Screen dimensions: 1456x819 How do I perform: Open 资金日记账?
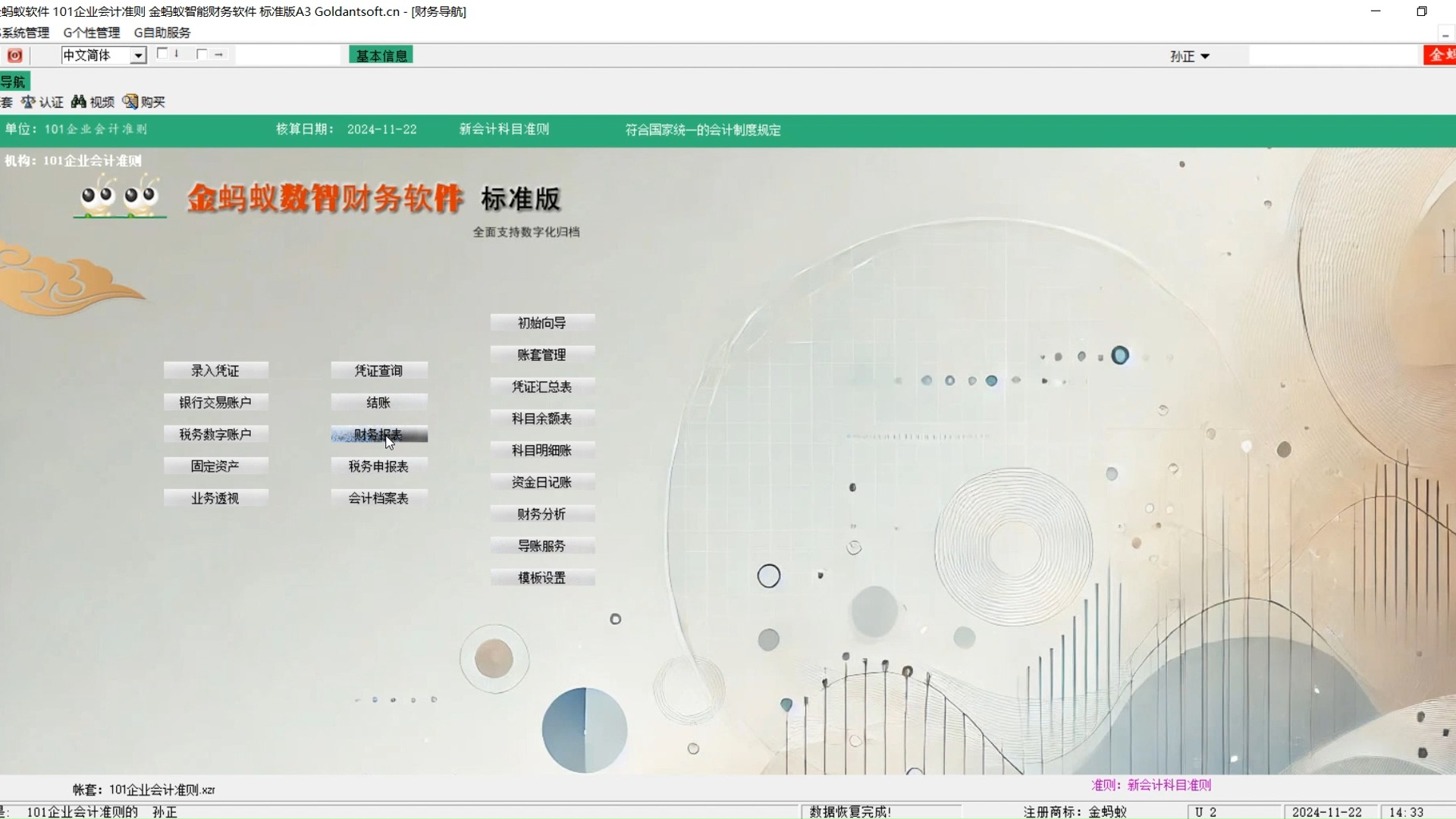pyautogui.click(x=542, y=482)
